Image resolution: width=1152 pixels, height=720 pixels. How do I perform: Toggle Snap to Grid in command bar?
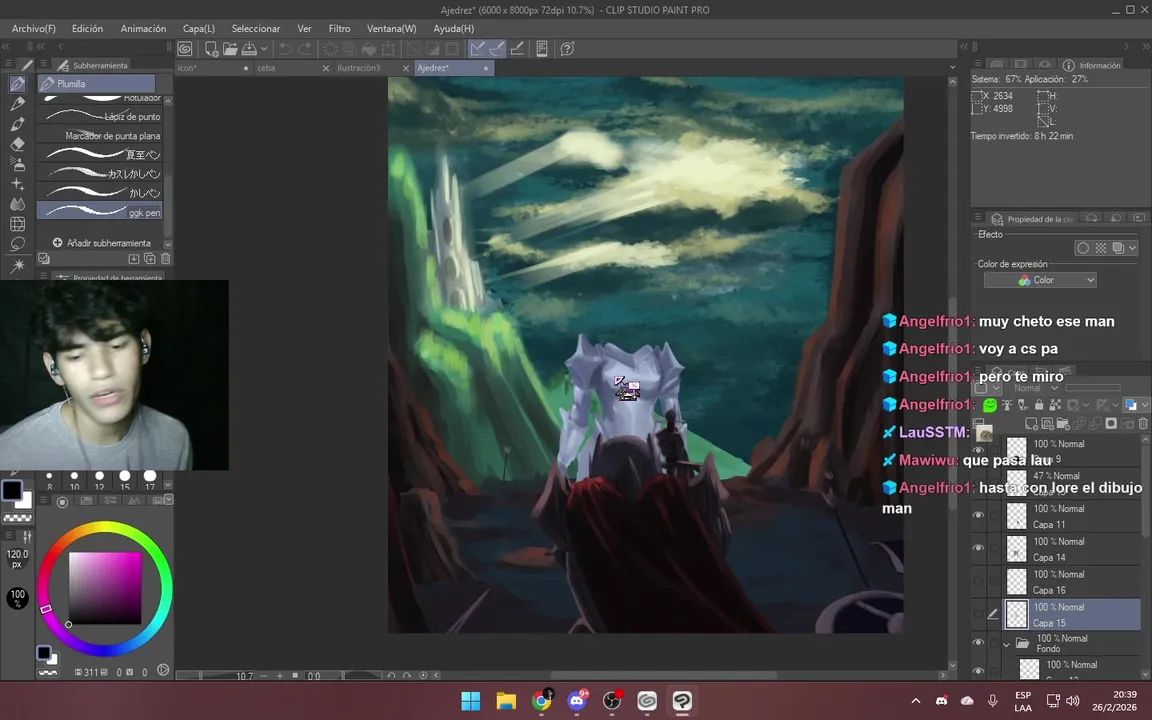[517, 49]
